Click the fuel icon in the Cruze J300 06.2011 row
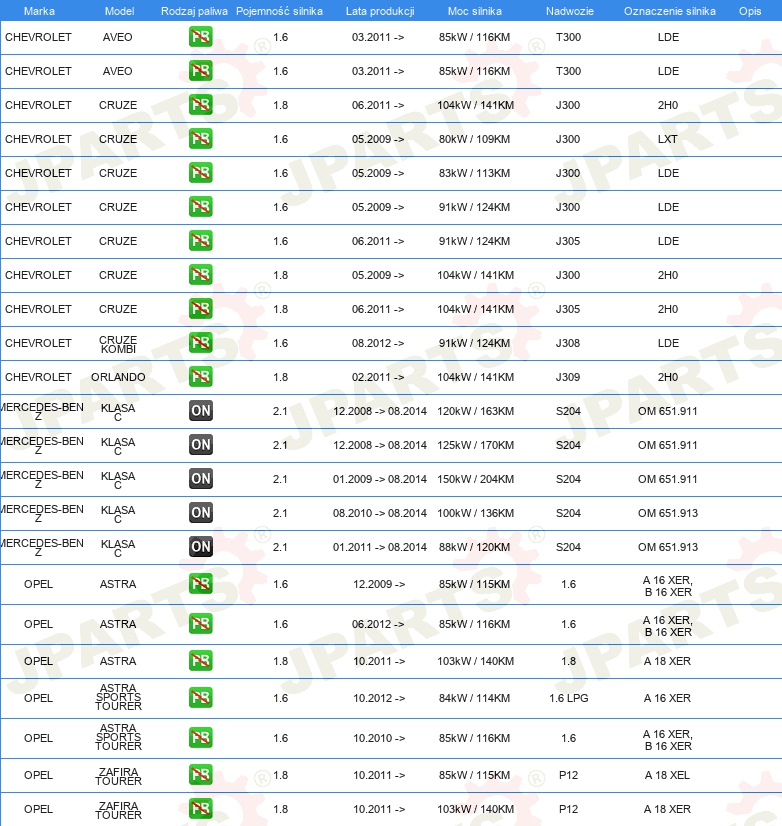Screen dimensions: 782x826 [x=201, y=105]
